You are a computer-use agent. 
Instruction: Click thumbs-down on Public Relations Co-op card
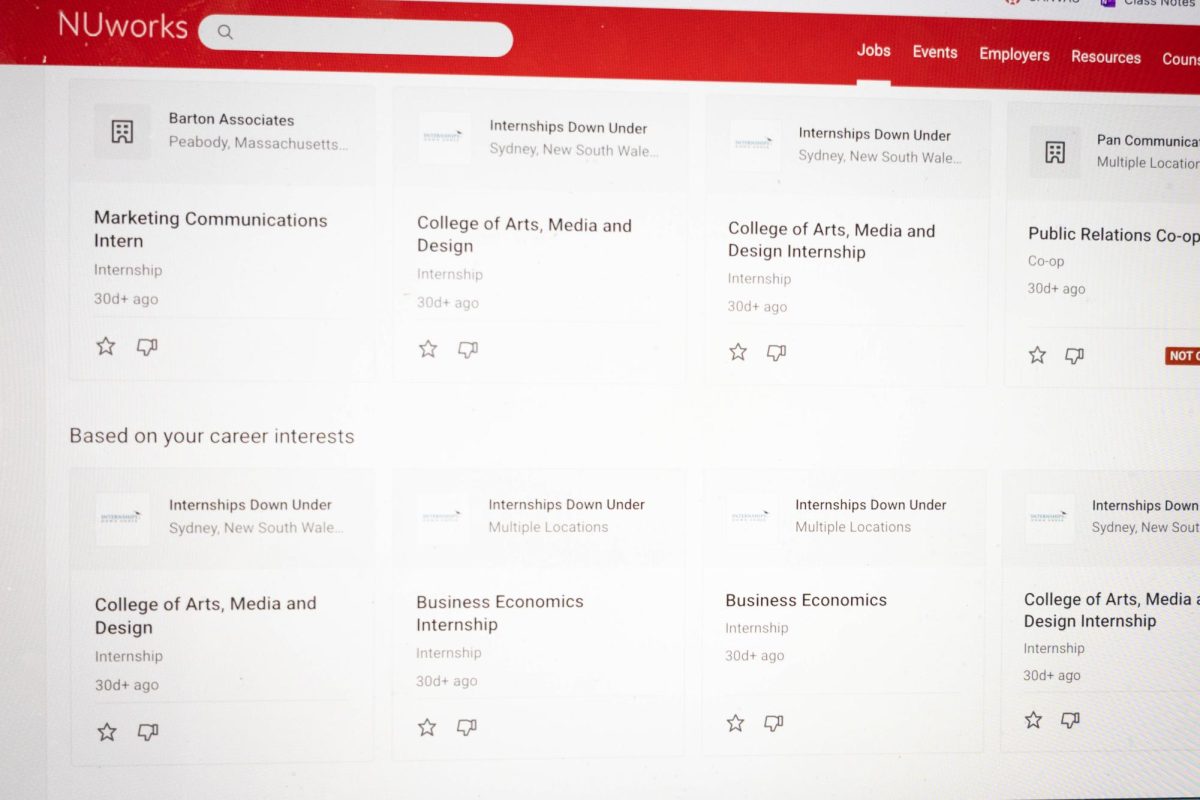pyautogui.click(x=1074, y=355)
